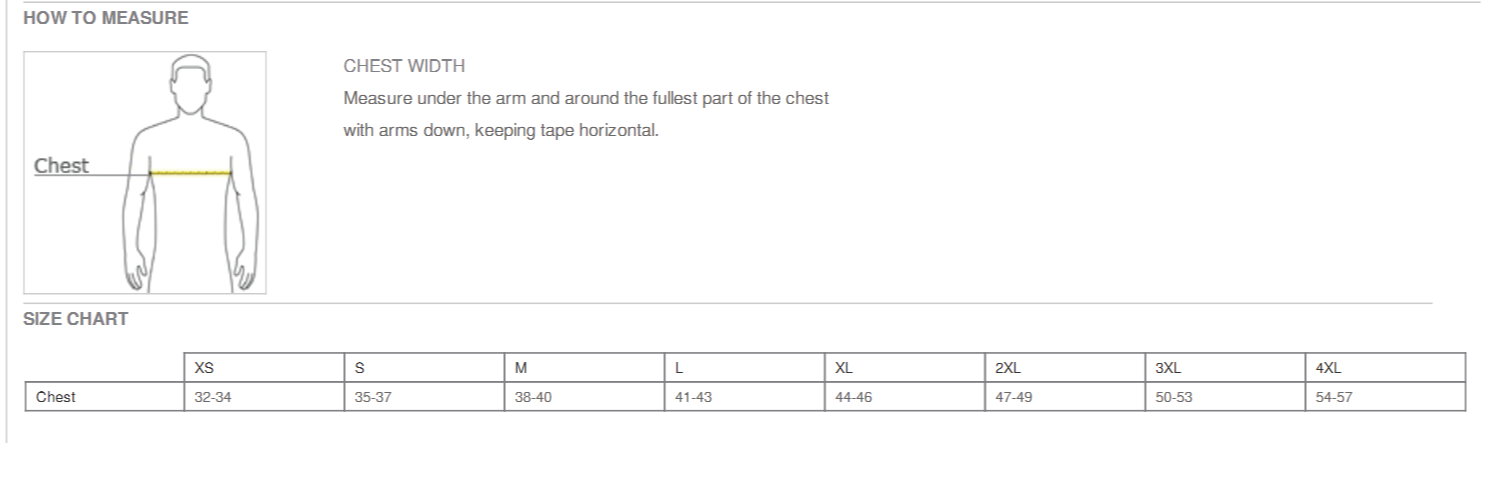This screenshot has width=1496, height=485.
Task: Select the XL size column header
Action: tap(904, 368)
